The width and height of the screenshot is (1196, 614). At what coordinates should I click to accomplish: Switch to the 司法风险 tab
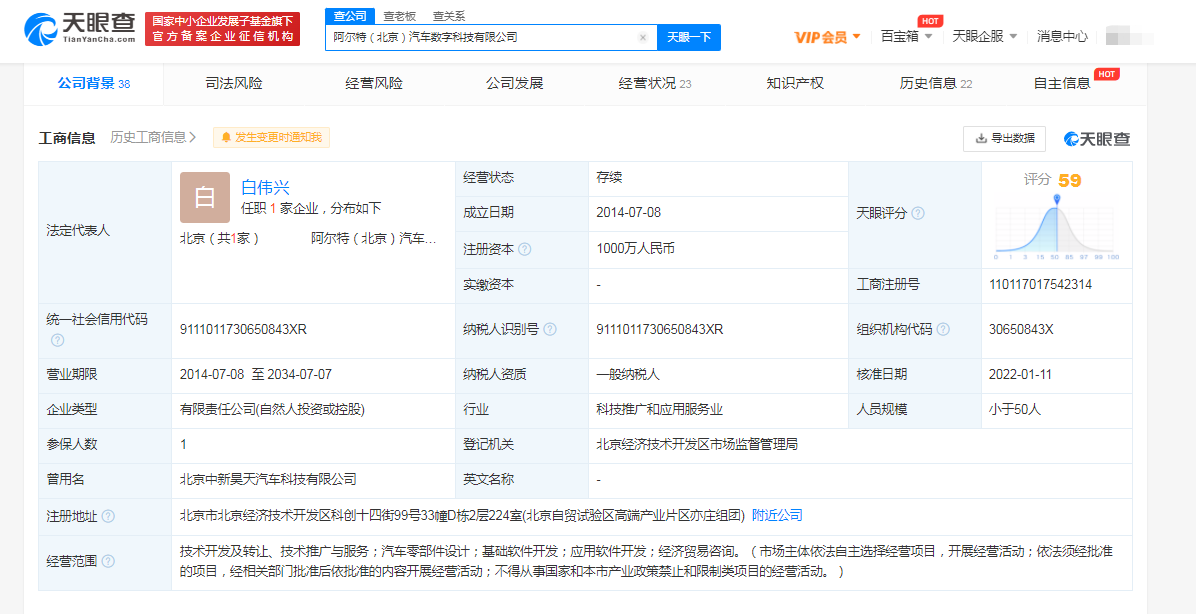[x=234, y=84]
